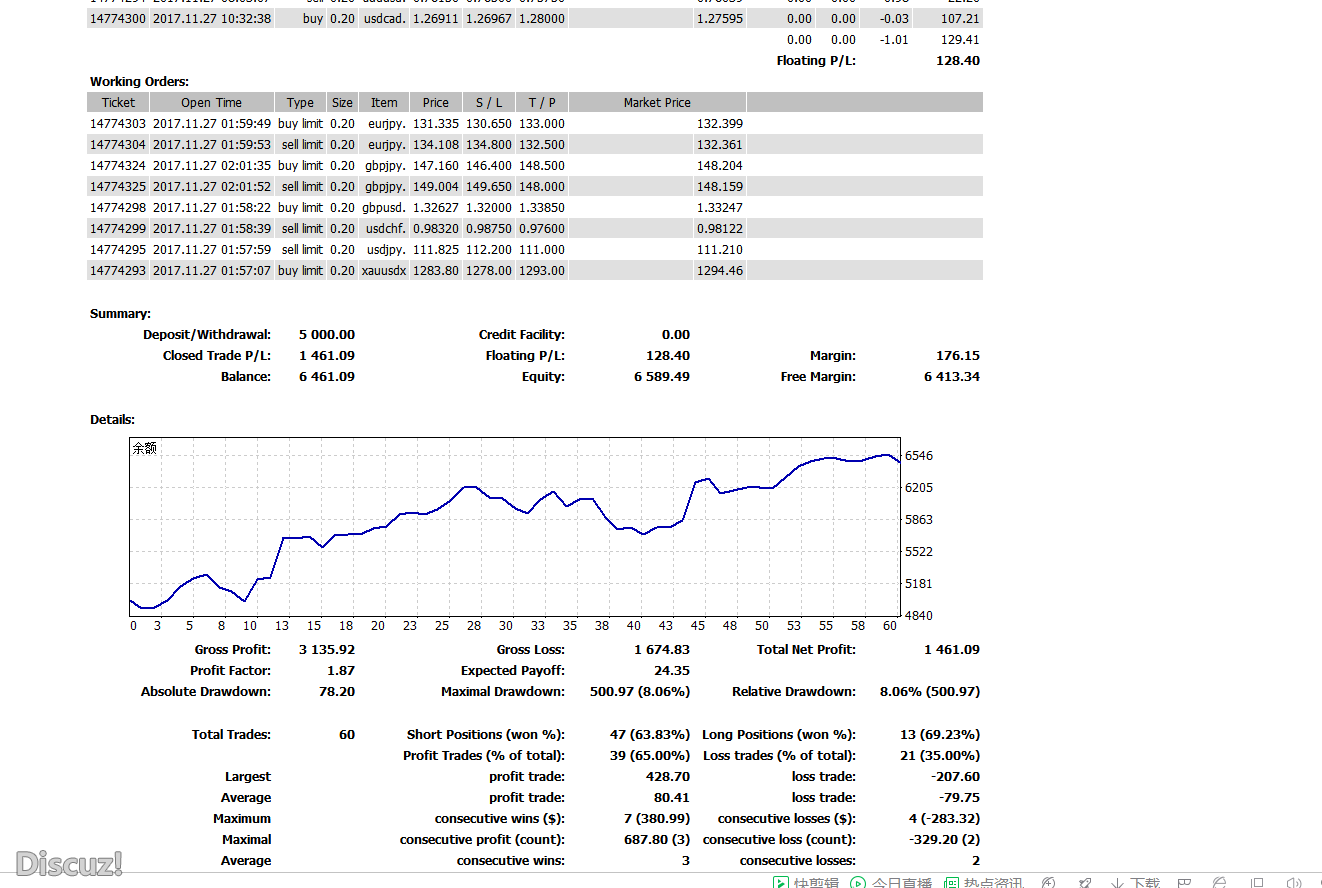Select ticket 14774298 in Working Orders

(118, 207)
